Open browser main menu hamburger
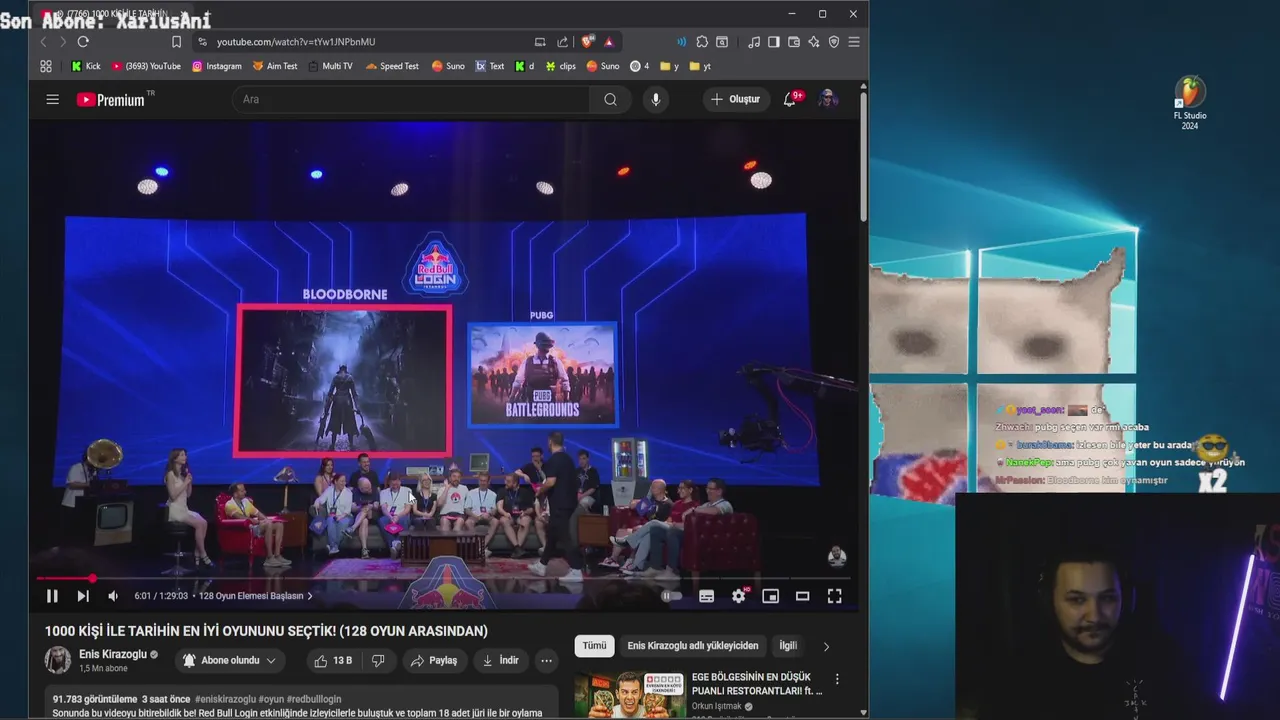The image size is (1280, 720). pos(853,42)
